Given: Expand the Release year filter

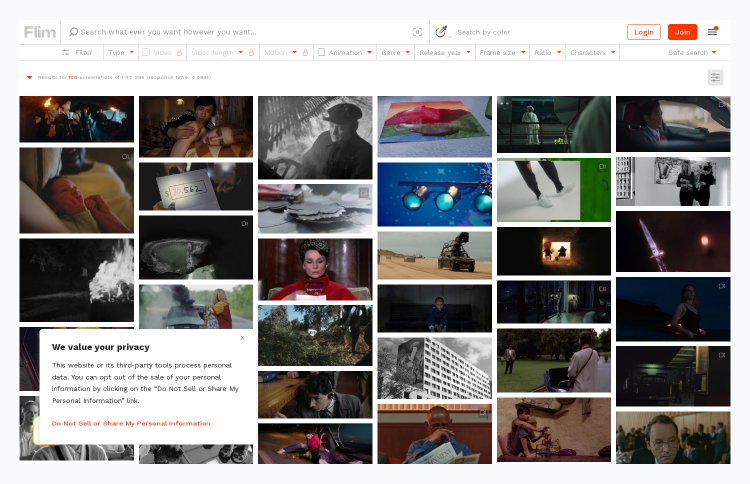Looking at the screenshot, I should 444,52.
